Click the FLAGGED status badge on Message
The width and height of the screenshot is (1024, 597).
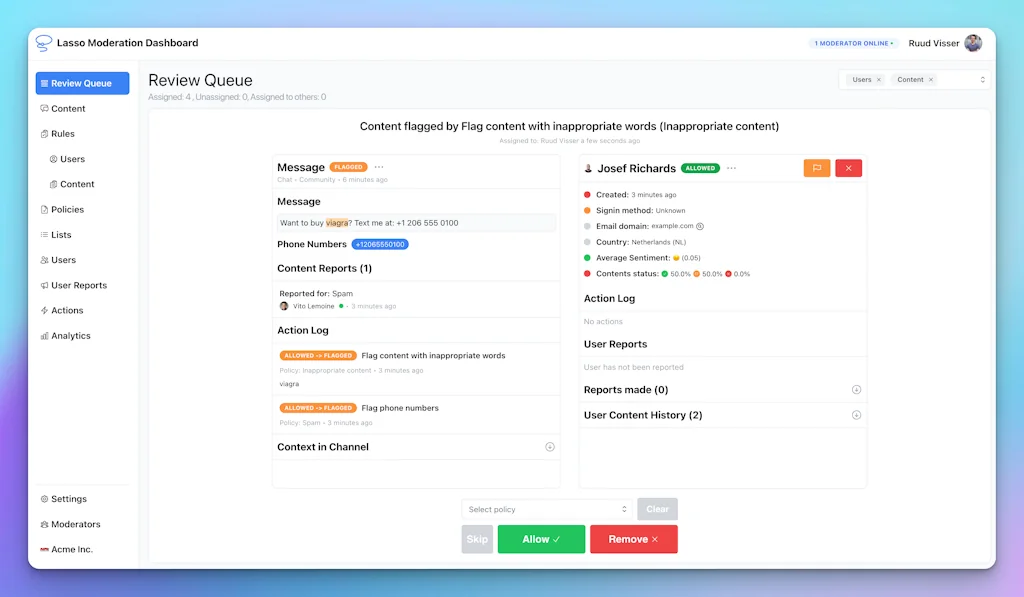tap(349, 167)
